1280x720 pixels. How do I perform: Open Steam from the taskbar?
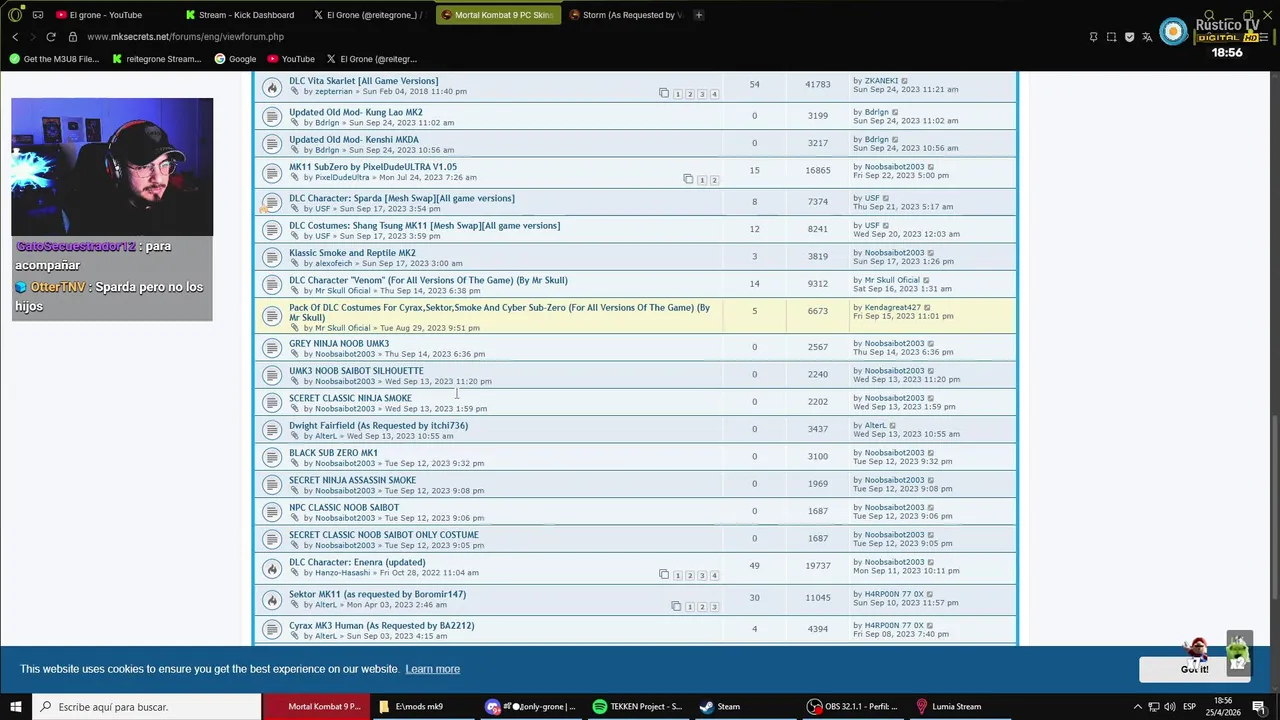[x=720, y=707]
